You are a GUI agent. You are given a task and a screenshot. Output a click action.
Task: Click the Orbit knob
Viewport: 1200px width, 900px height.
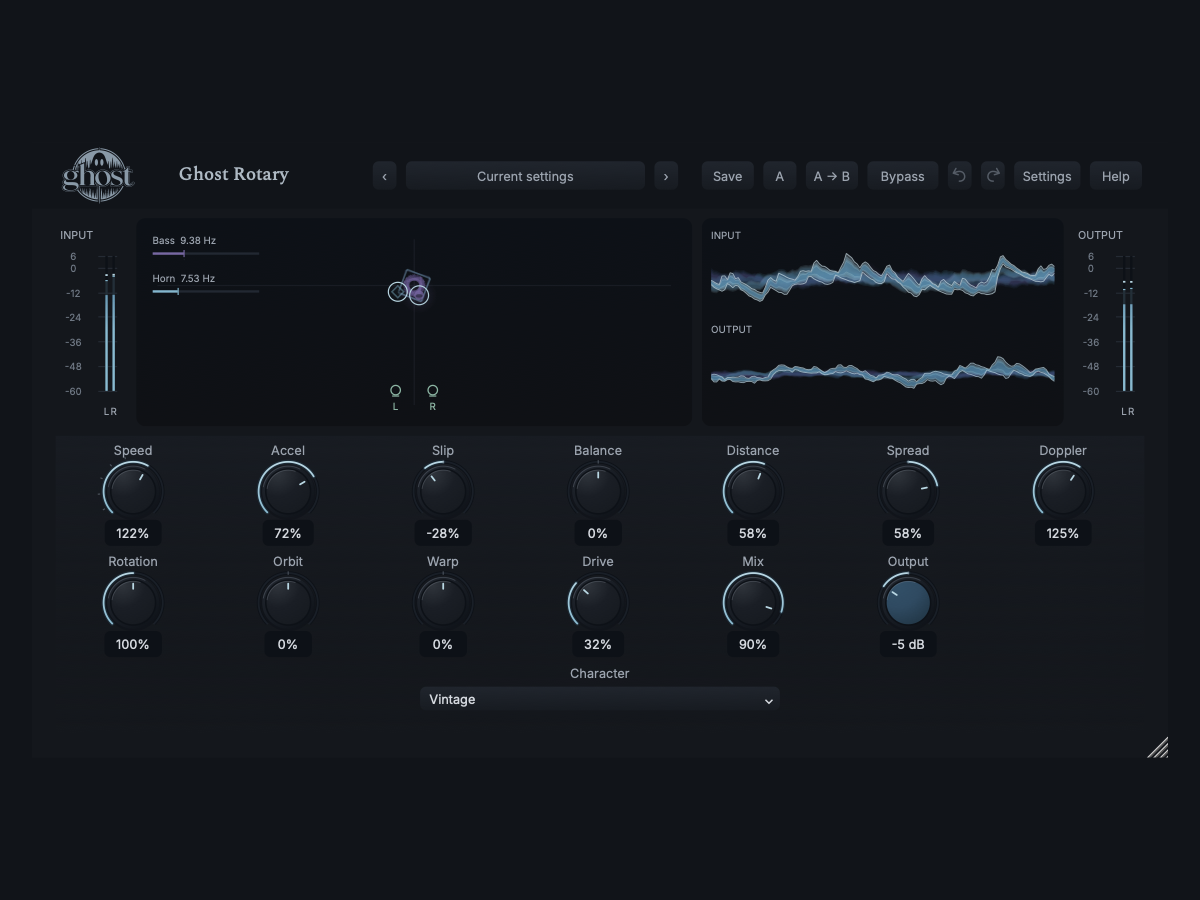pyautogui.click(x=288, y=602)
